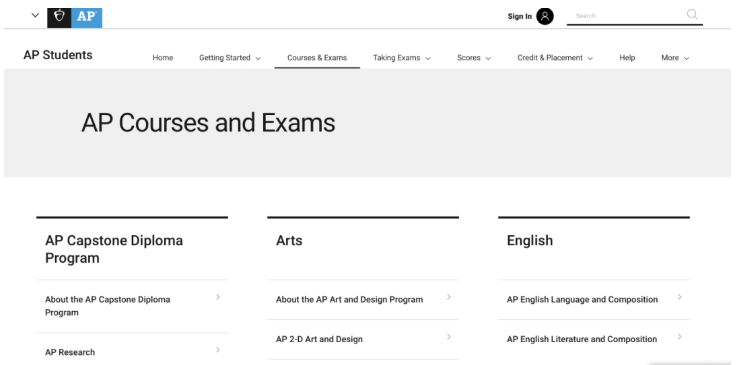Viewport: 736px width, 365px height.
Task: Click the Sign In user avatar icon
Action: point(545,16)
